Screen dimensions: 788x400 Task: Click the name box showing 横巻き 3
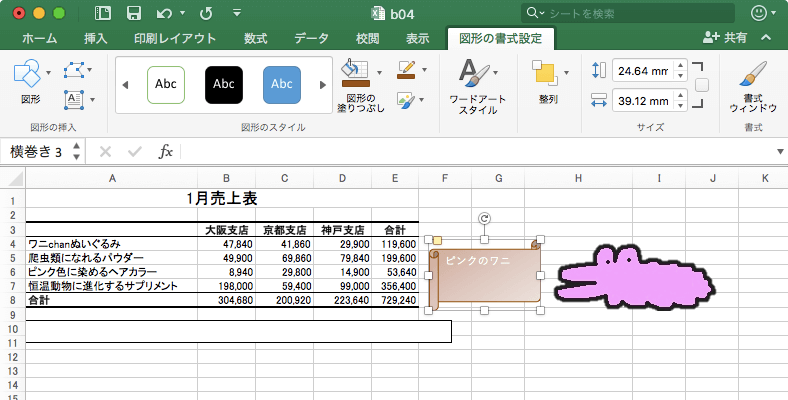click(36, 151)
